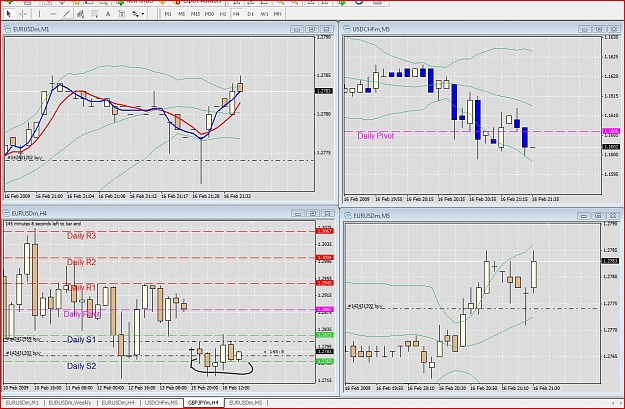
Task: Click current price tag in EURUSDm,M1 chart
Action: 324,91
